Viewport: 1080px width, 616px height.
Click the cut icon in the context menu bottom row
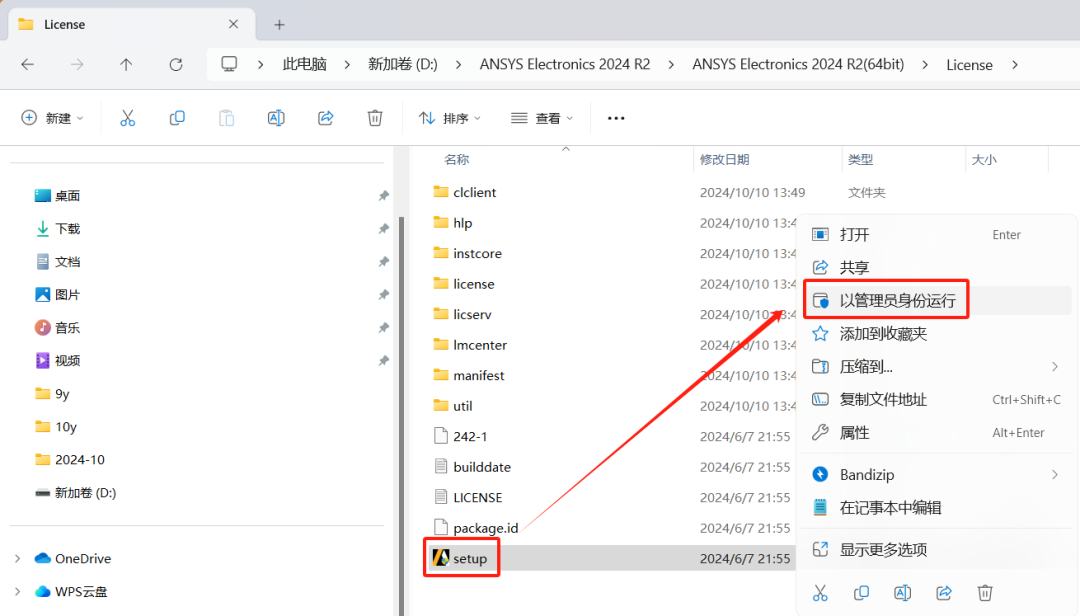tap(820, 593)
